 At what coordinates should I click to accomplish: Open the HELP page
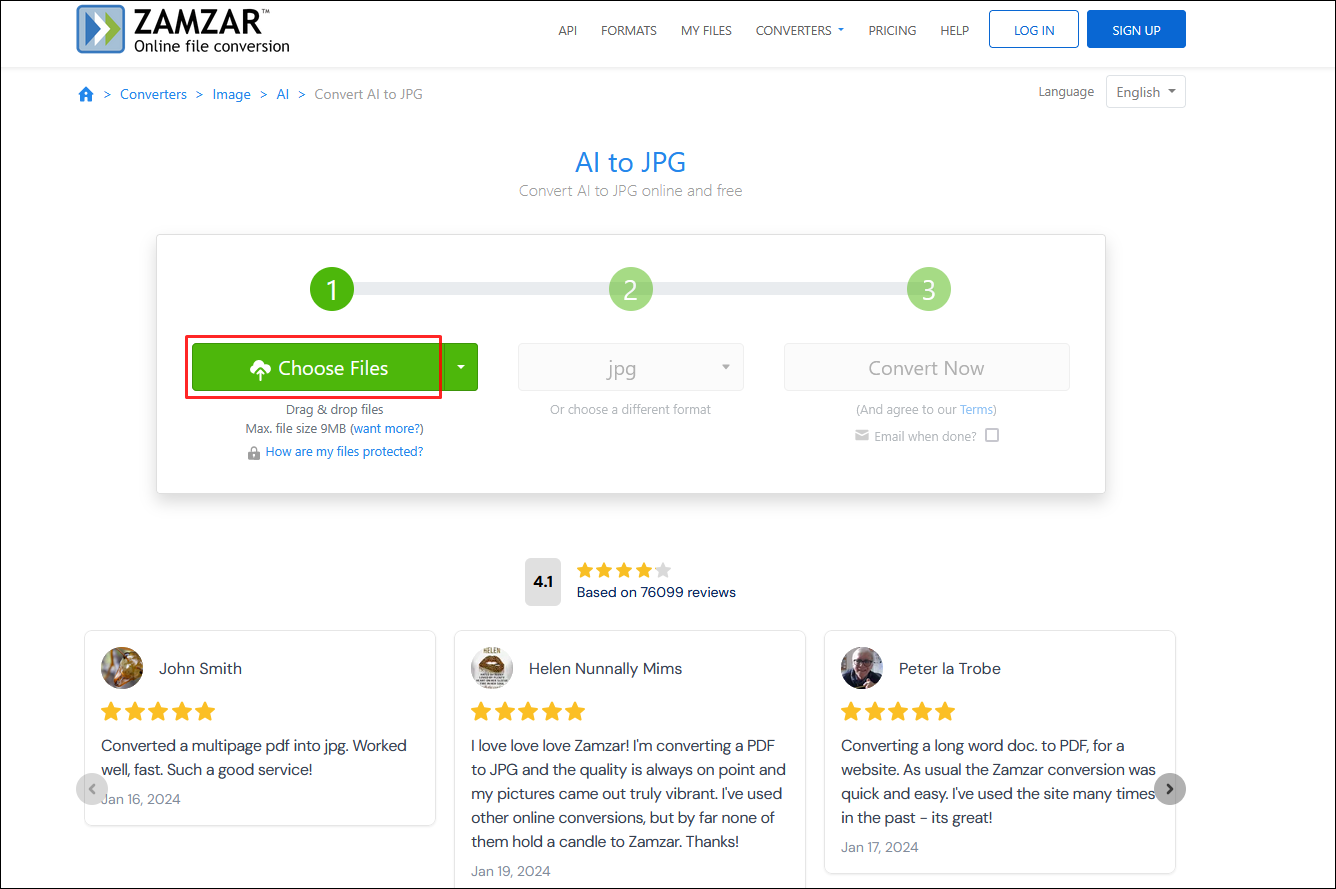click(x=955, y=31)
